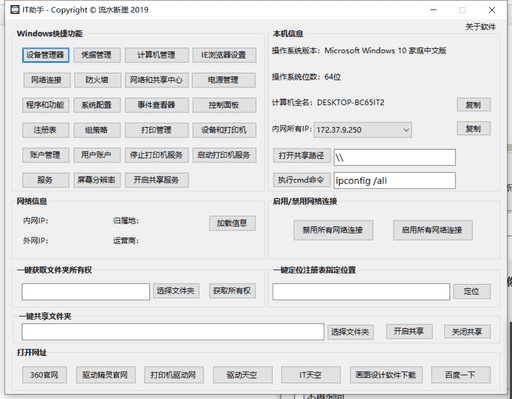This screenshot has width=512, height=399.
Task: Open 打印机驱动网 website
Action: pyautogui.click(x=174, y=375)
